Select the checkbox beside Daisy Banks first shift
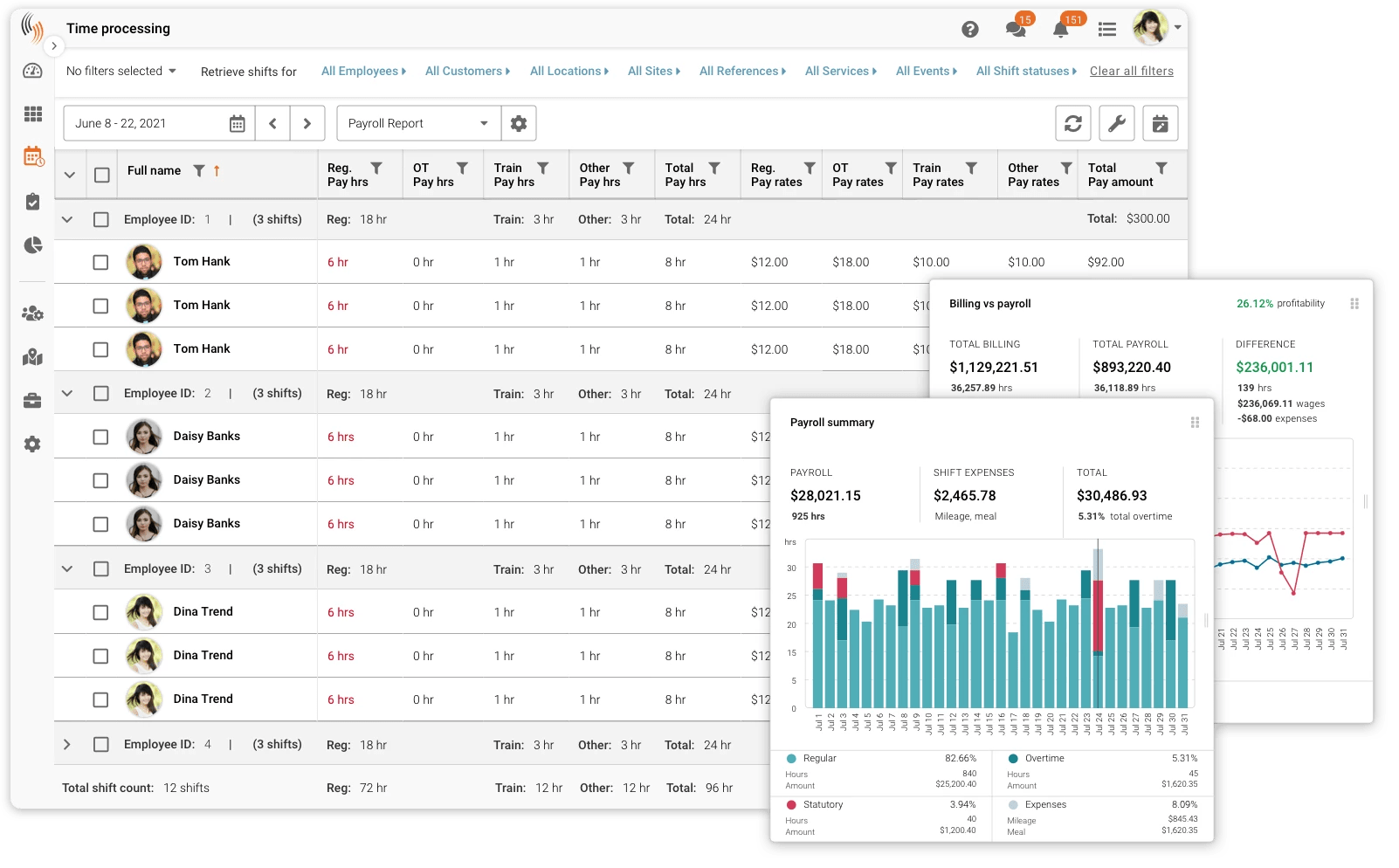Viewport: 1399px width, 868px height. pyautogui.click(x=100, y=436)
